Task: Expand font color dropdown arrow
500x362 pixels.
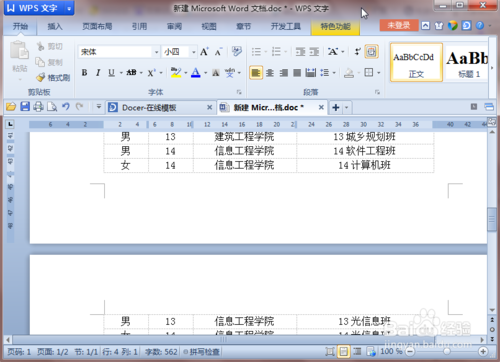Action: [x=205, y=73]
